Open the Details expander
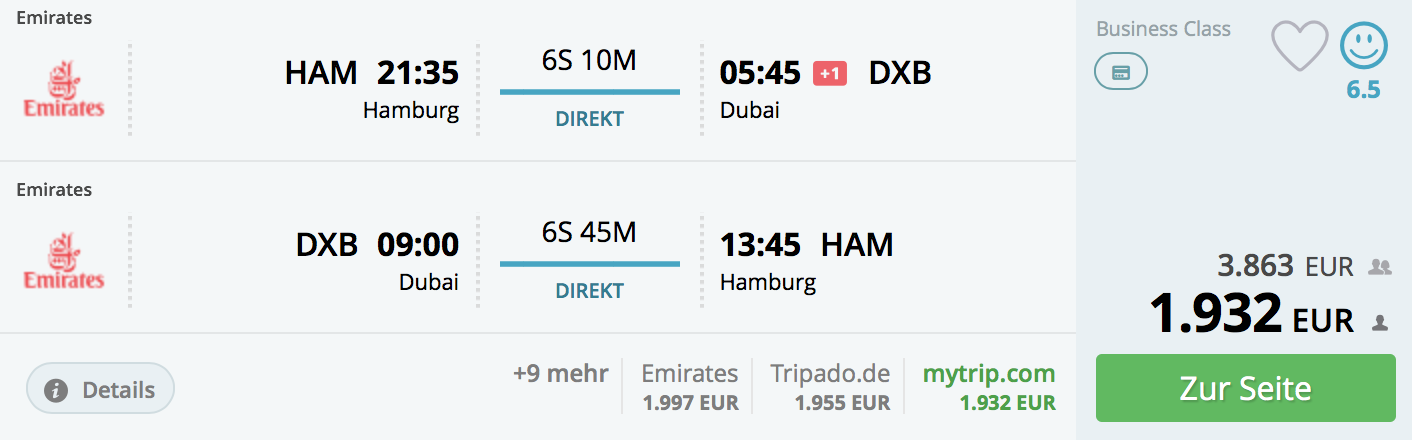Image resolution: width=1412 pixels, height=440 pixels. pyautogui.click(x=100, y=389)
